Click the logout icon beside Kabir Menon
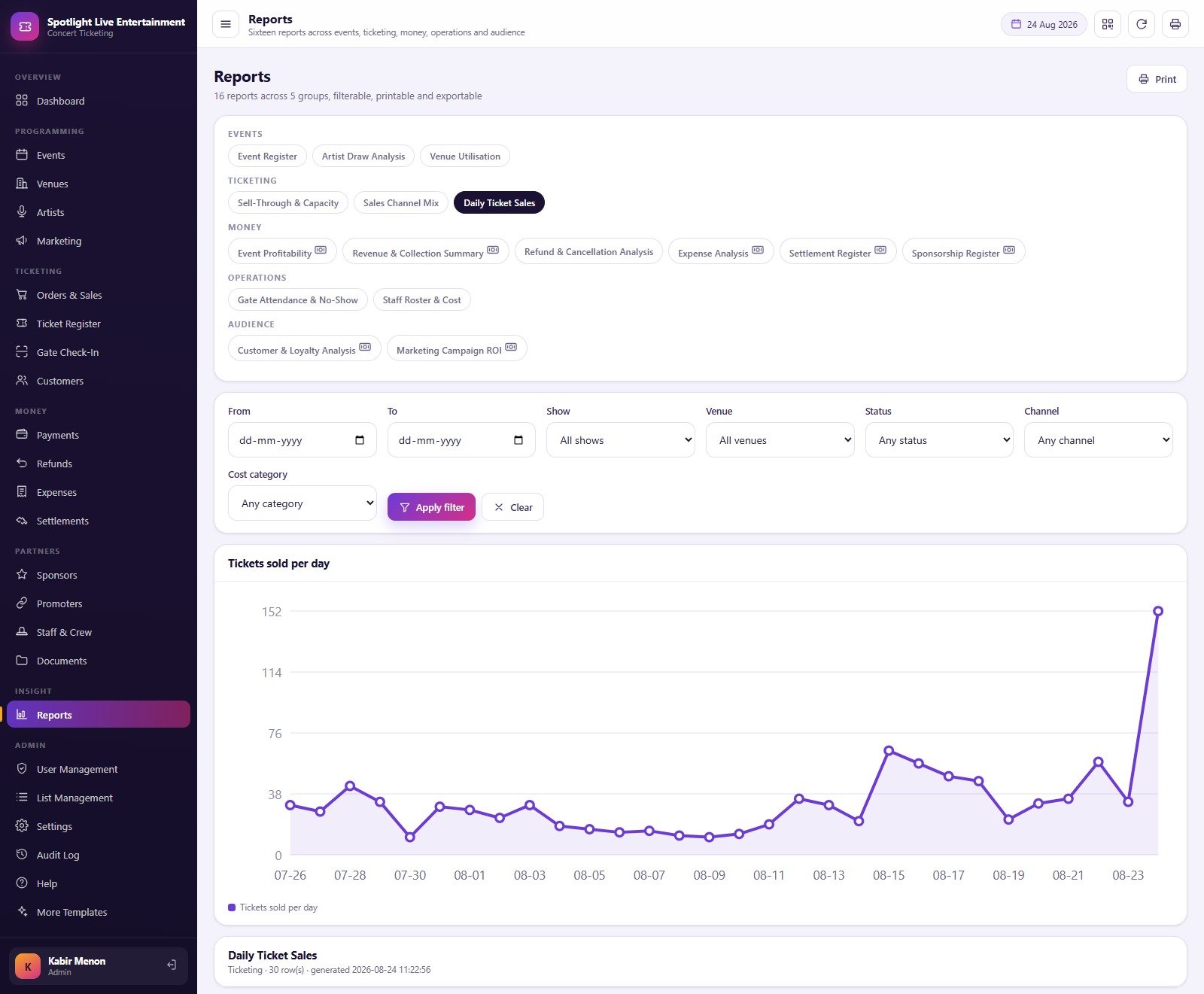 point(172,965)
